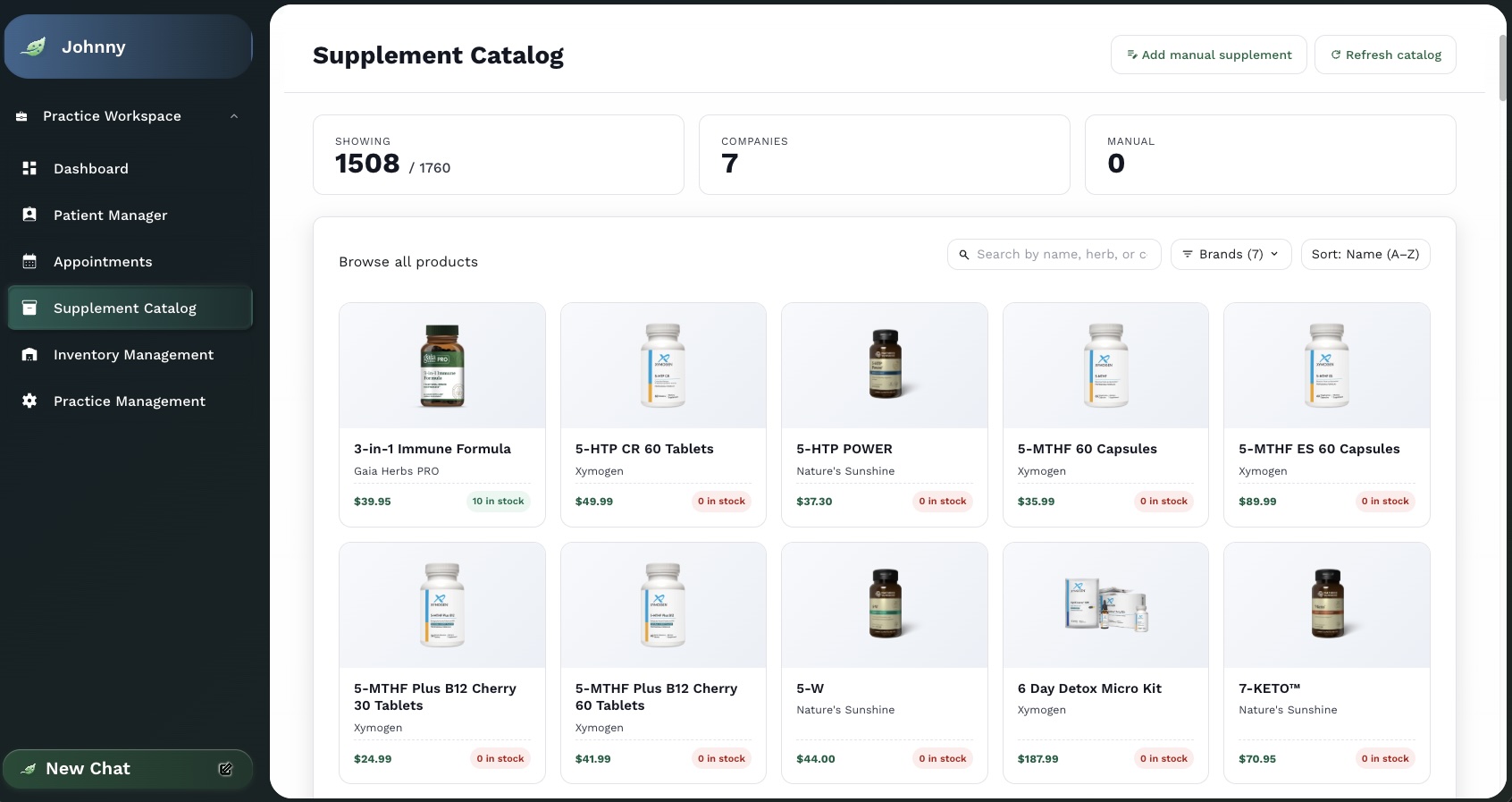Image resolution: width=1512 pixels, height=802 pixels.
Task: Click the Refresh catalog button
Action: (x=1386, y=55)
